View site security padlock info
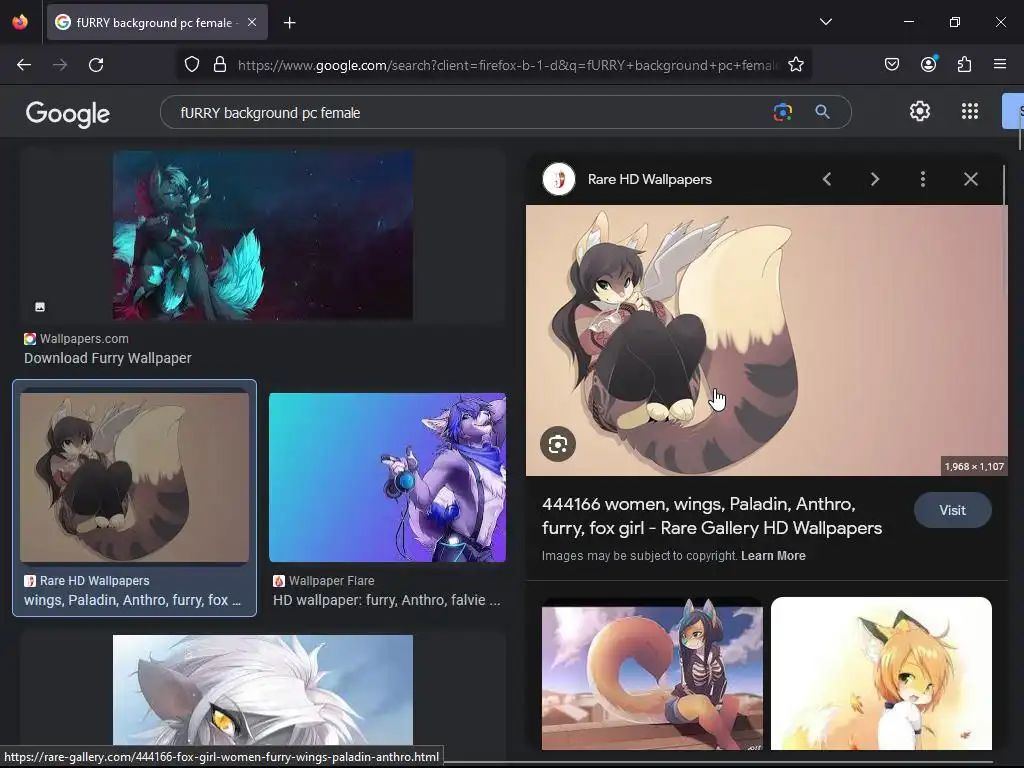The image size is (1024, 768). 220,65
